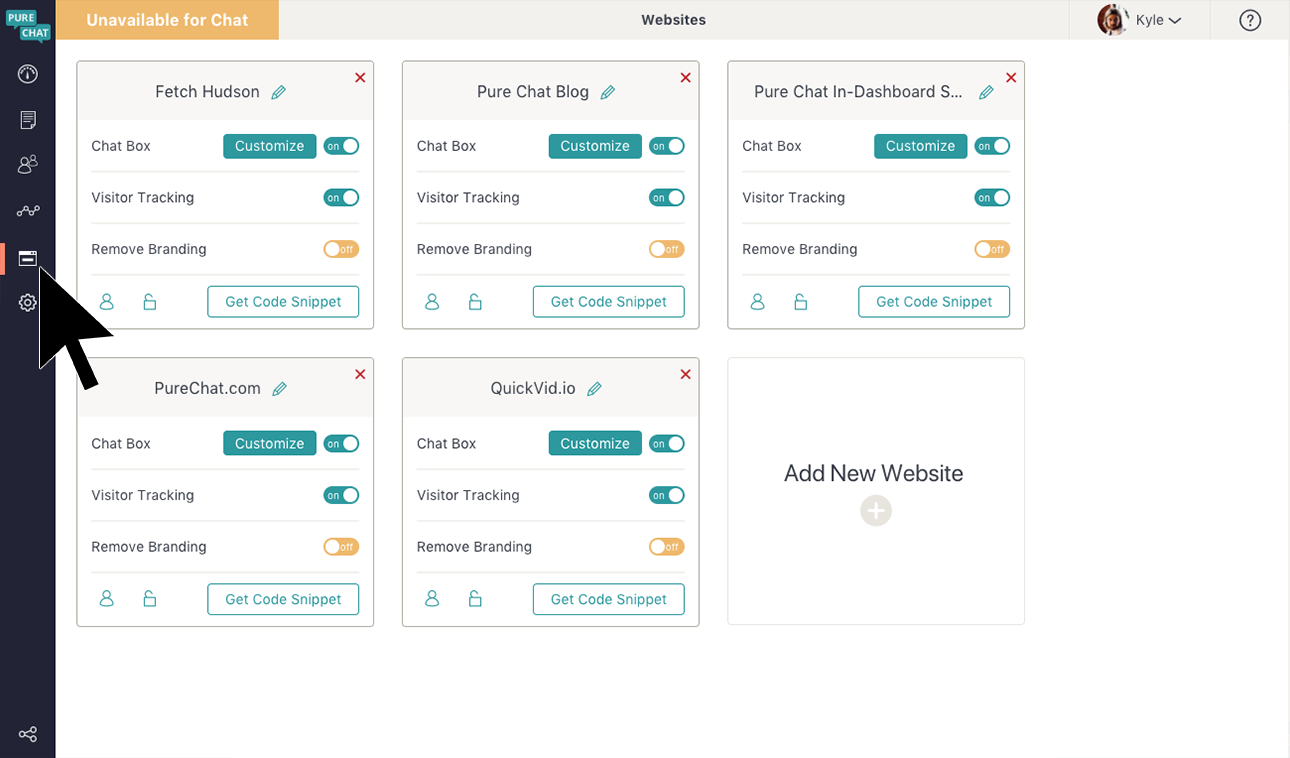Customize the PureChat.com chat box
The width and height of the screenshot is (1290, 758).
[269, 444]
